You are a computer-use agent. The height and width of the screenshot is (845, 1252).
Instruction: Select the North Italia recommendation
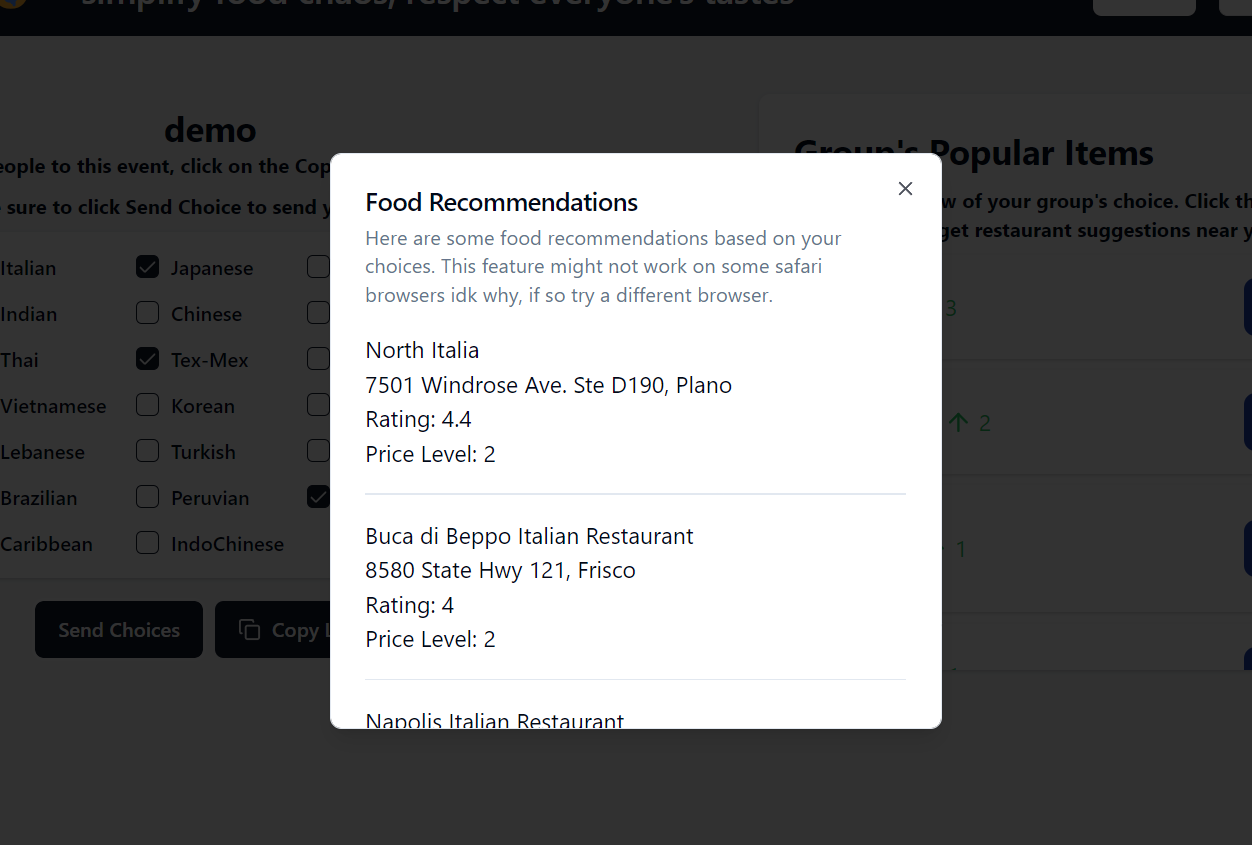(422, 350)
